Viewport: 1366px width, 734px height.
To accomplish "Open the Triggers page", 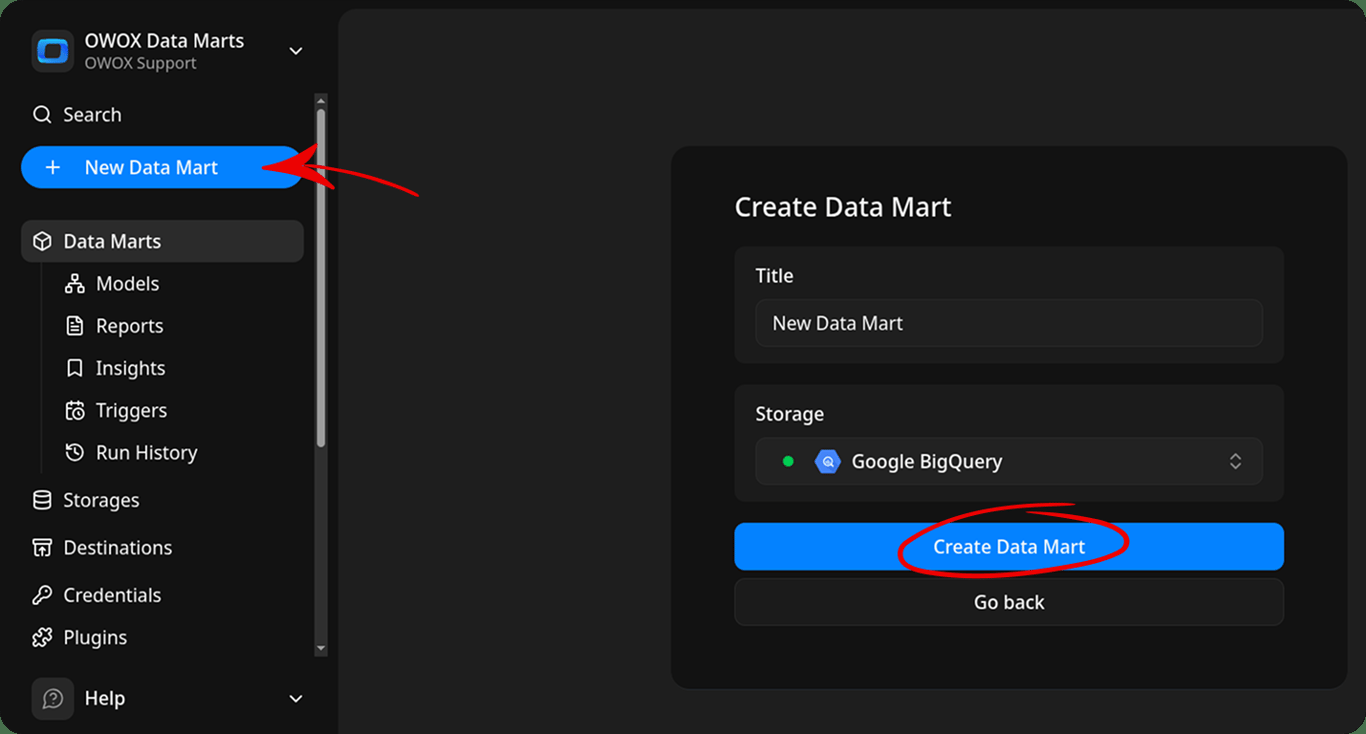I will 131,411.
